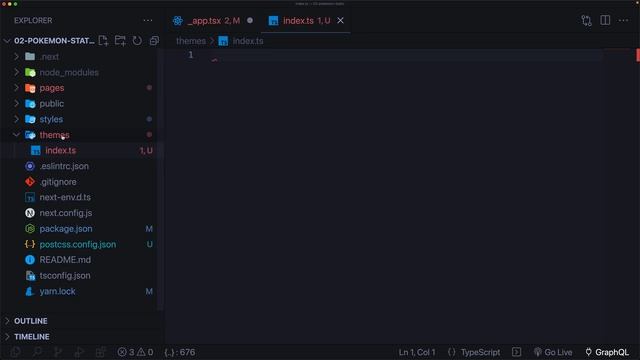The image size is (640, 360).
Task: Close the index.ts tab
Action: (340, 20)
